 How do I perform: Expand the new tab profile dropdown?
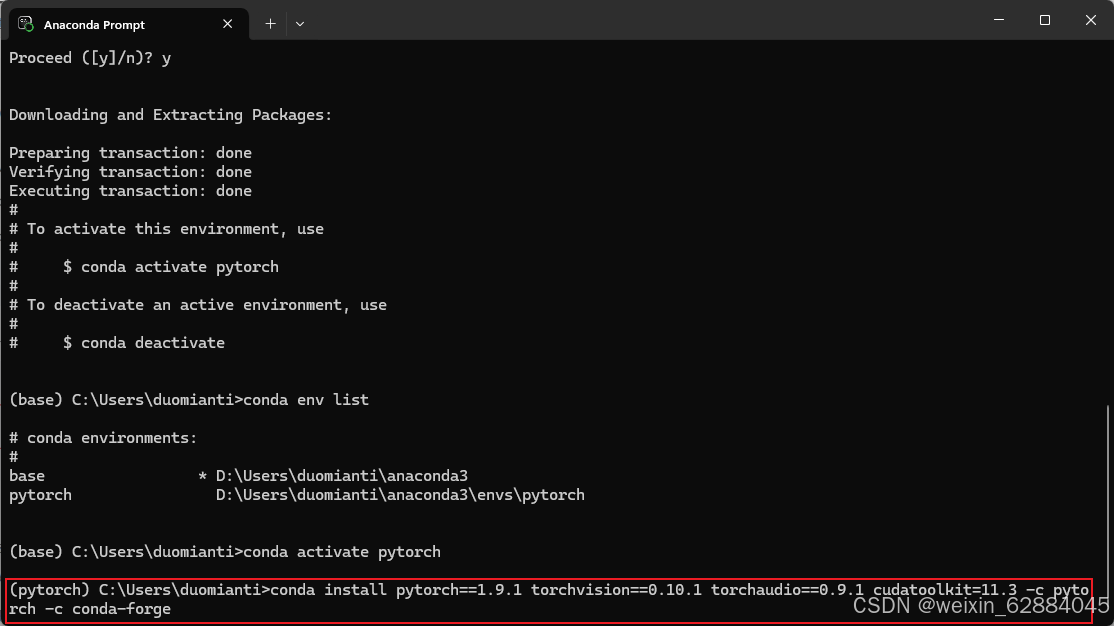click(300, 24)
